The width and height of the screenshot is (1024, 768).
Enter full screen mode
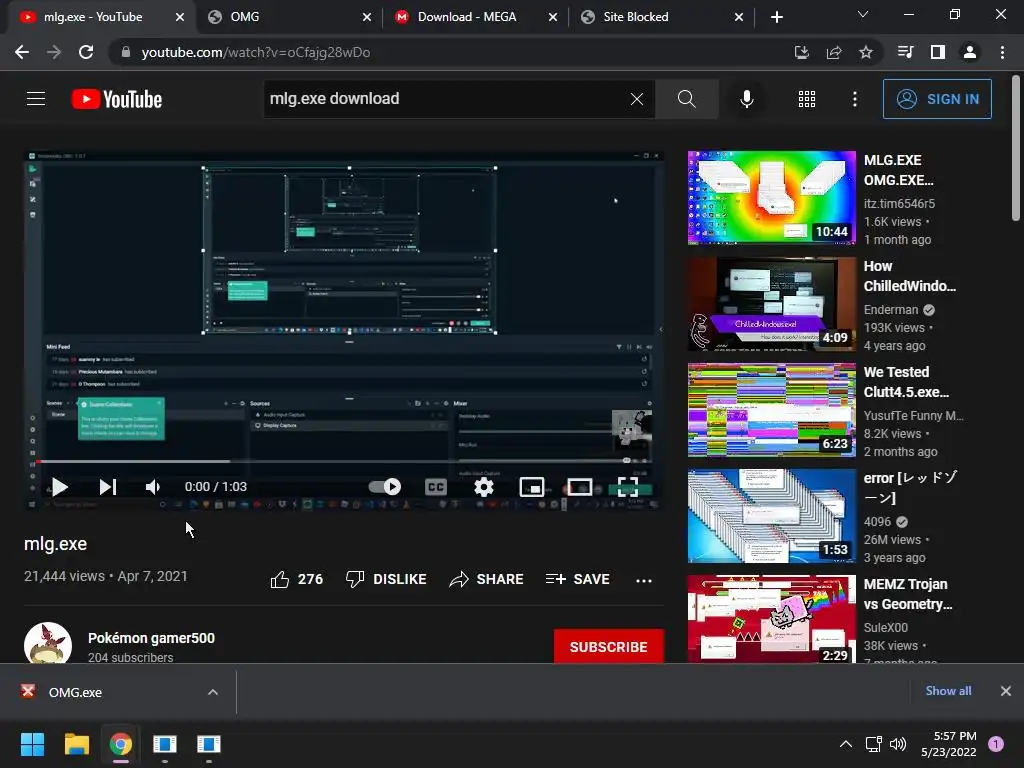[628, 487]
